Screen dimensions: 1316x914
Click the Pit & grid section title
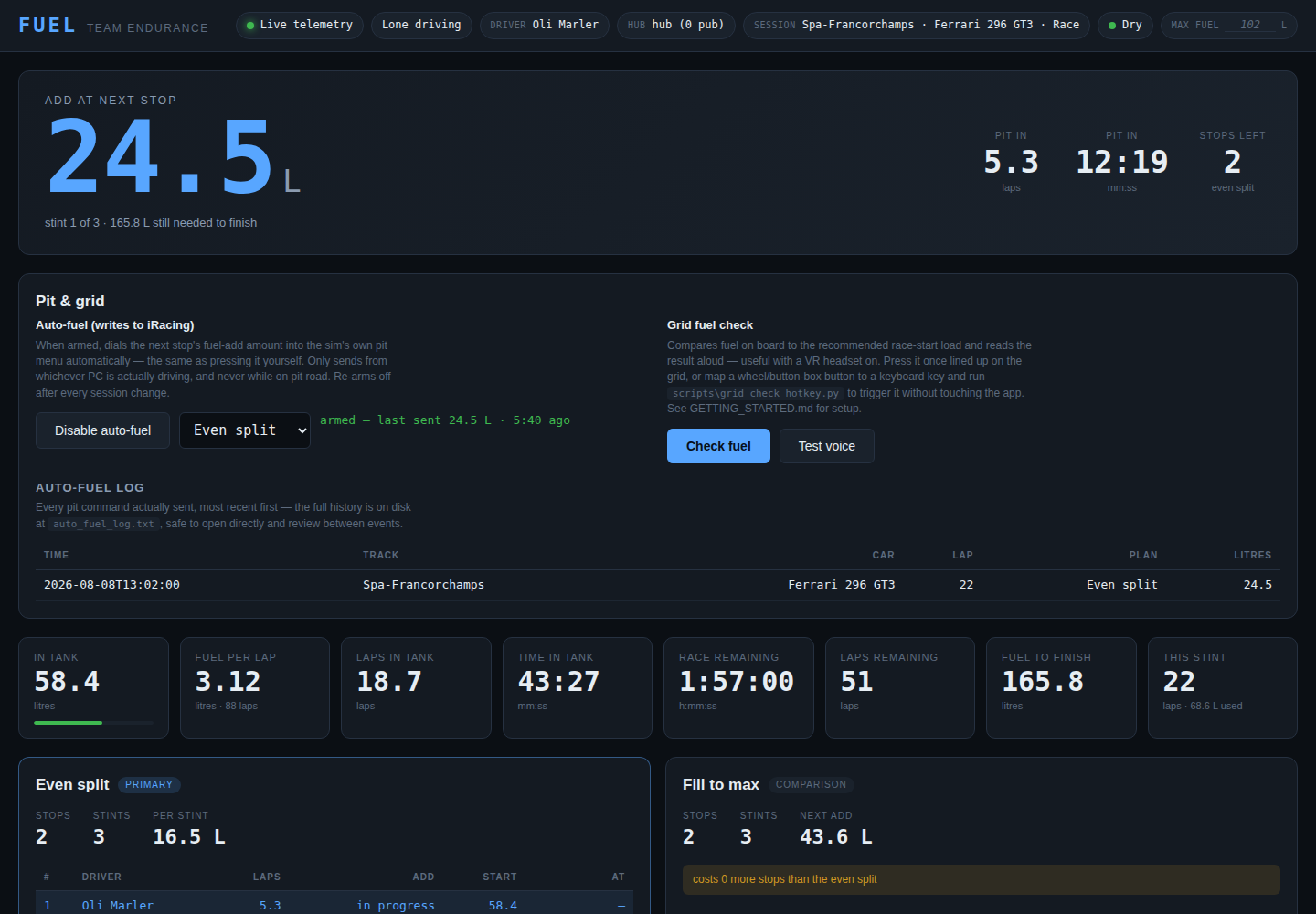(x=70, y=302)
